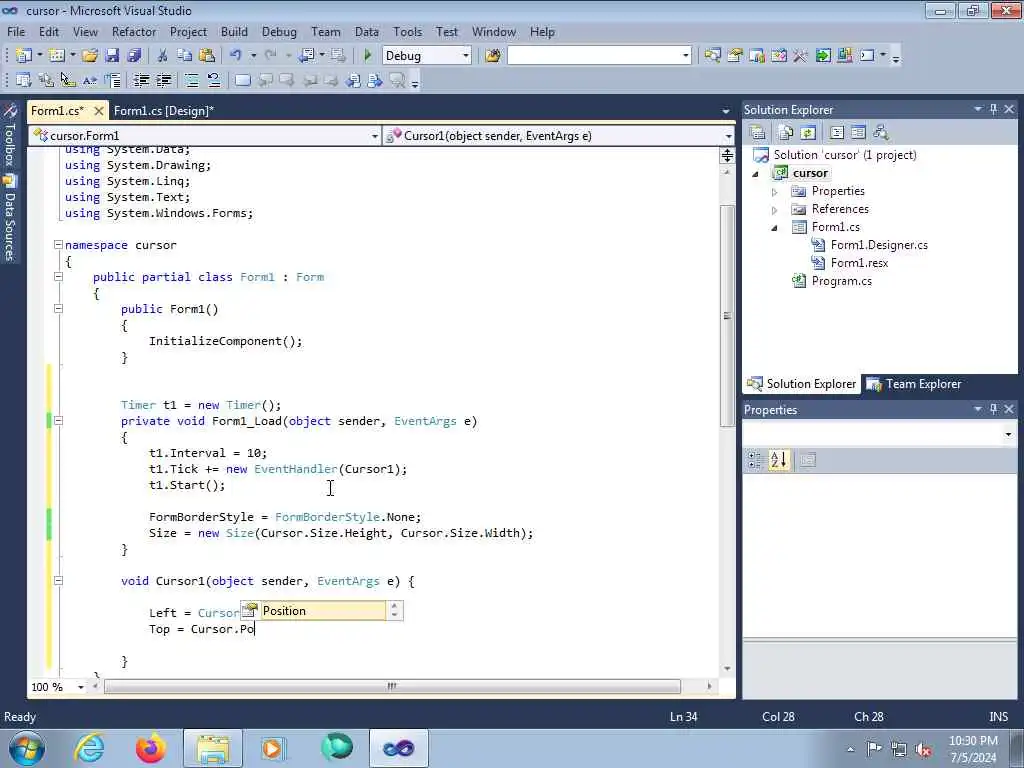Image resolution: width=1024 pixels, height=768 pixels.
Task: Collapse the Form1.cs node in Solution Explorer
Action: [x=775, y=228]
